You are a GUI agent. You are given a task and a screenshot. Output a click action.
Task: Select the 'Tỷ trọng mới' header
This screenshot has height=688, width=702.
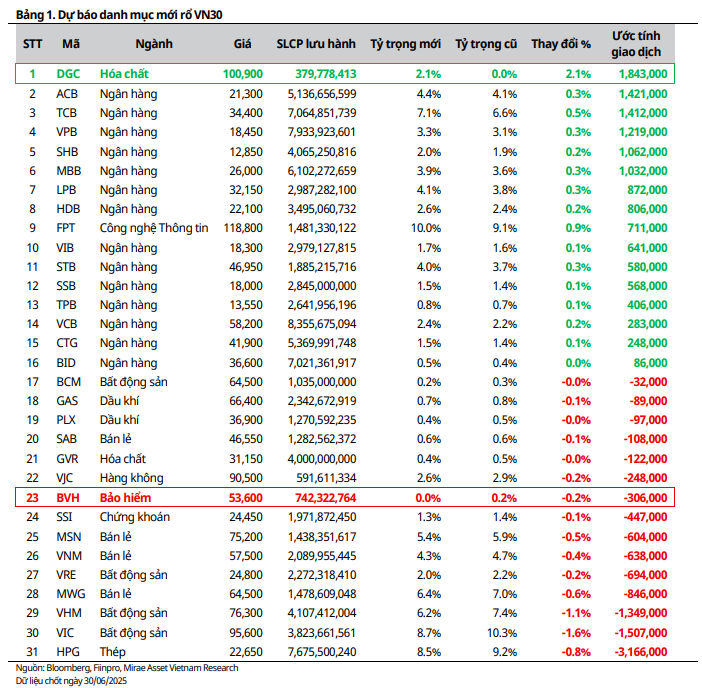pos(405,44)
